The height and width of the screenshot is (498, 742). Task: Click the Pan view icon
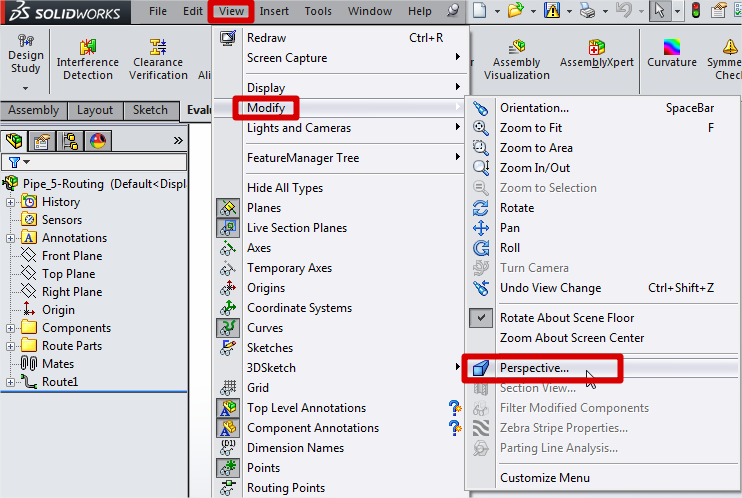point(481,228)
